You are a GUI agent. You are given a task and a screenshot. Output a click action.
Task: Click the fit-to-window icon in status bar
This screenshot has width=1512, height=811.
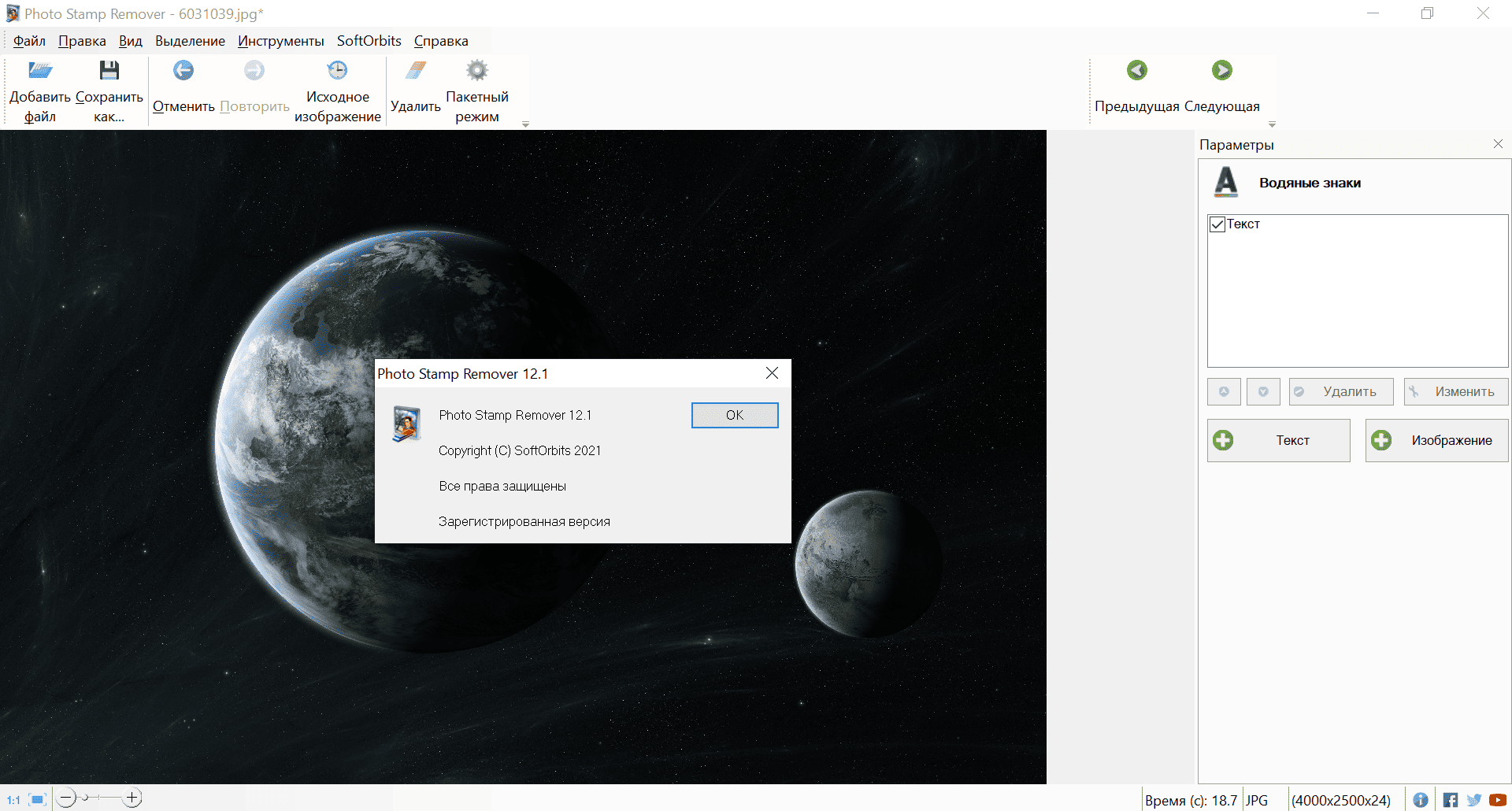pos(38,799)
